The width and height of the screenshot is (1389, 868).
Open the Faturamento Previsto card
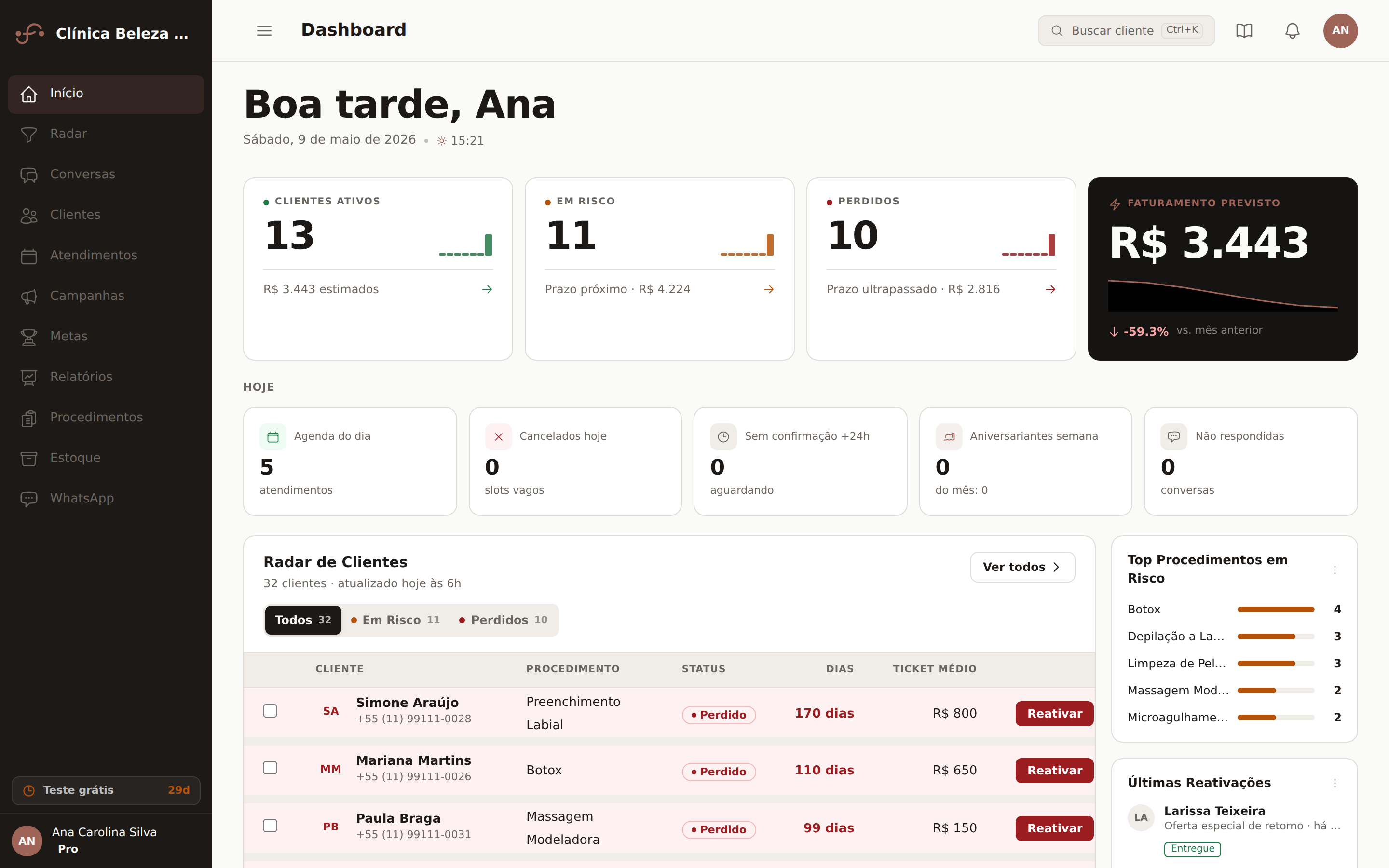click(x=1223, y=269)
